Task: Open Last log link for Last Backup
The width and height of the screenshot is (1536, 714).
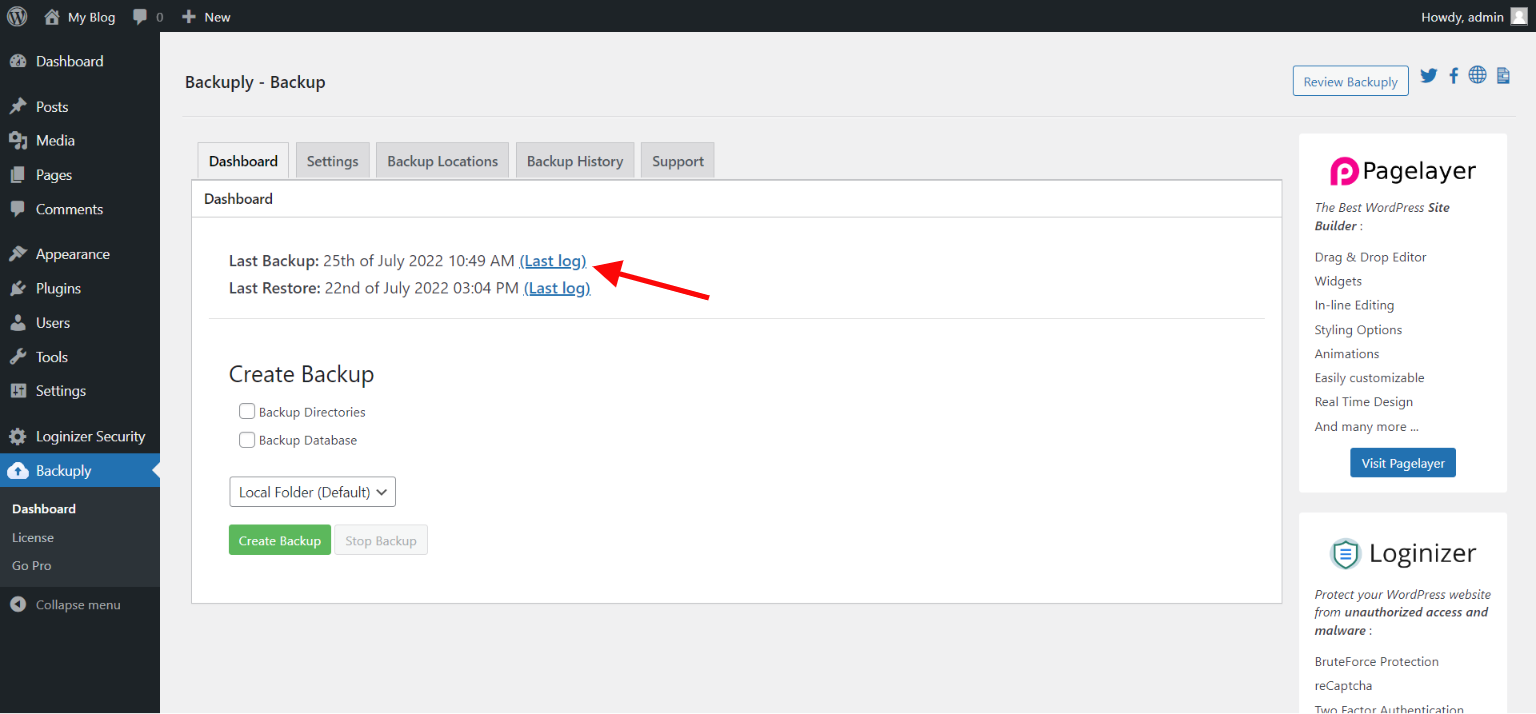Action: [x=553, y=261]
